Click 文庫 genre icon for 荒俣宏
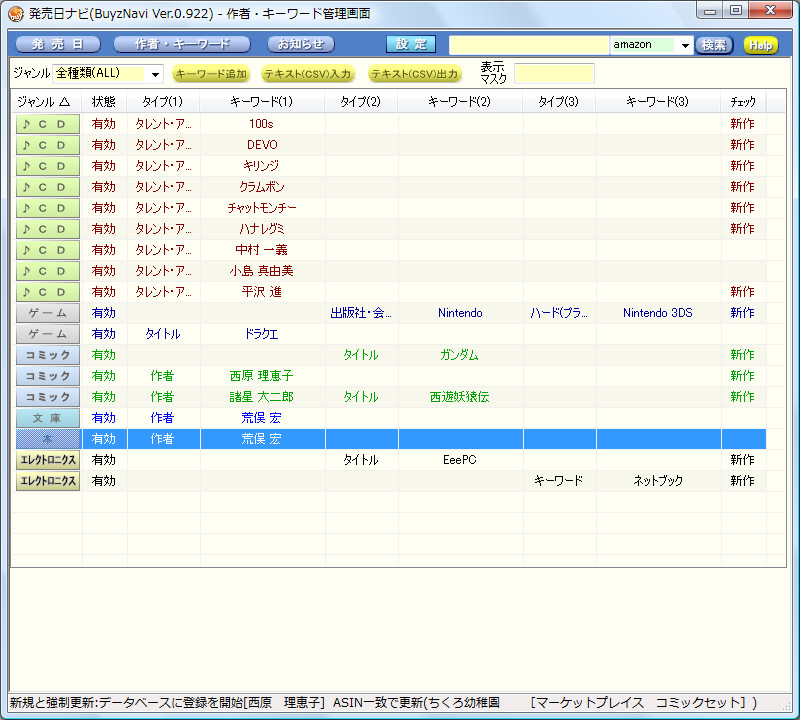This screenshot has height=720, width=800. point(47,418)
